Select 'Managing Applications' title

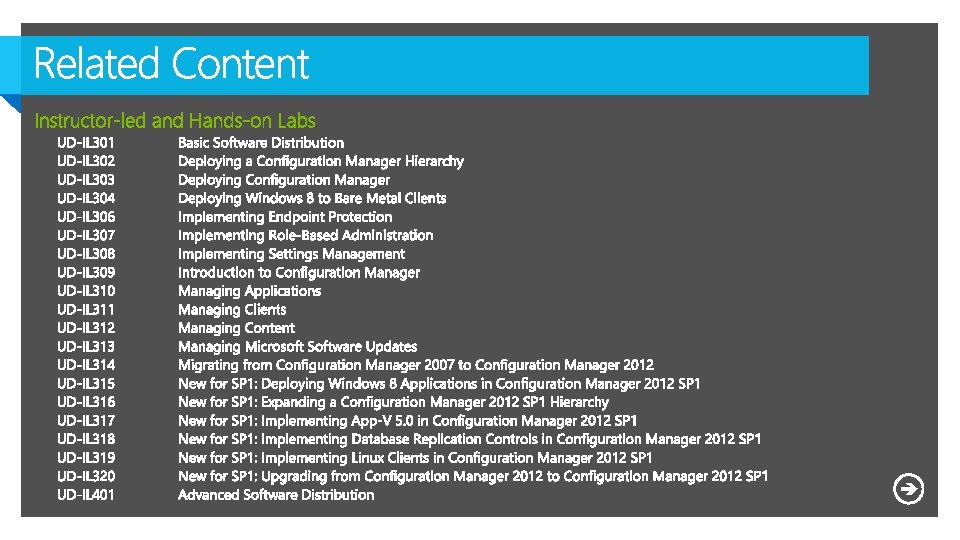249,291
